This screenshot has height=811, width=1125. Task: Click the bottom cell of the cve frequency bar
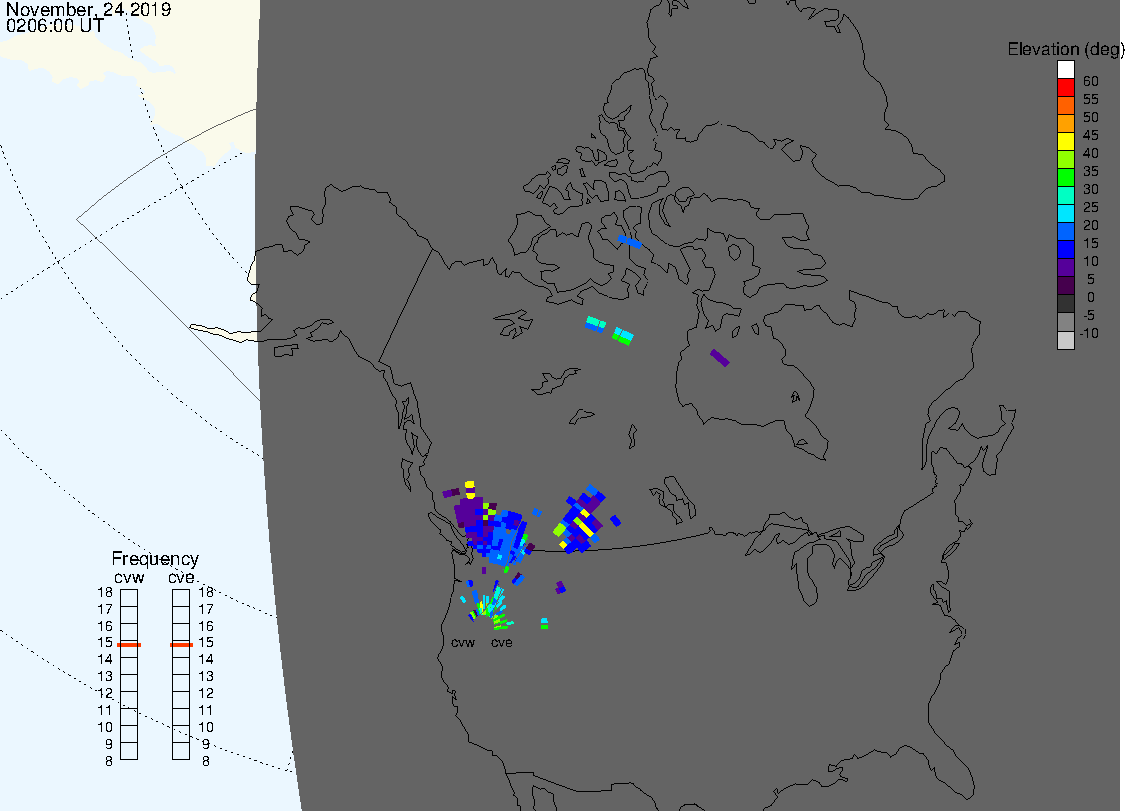pos(181,751)
